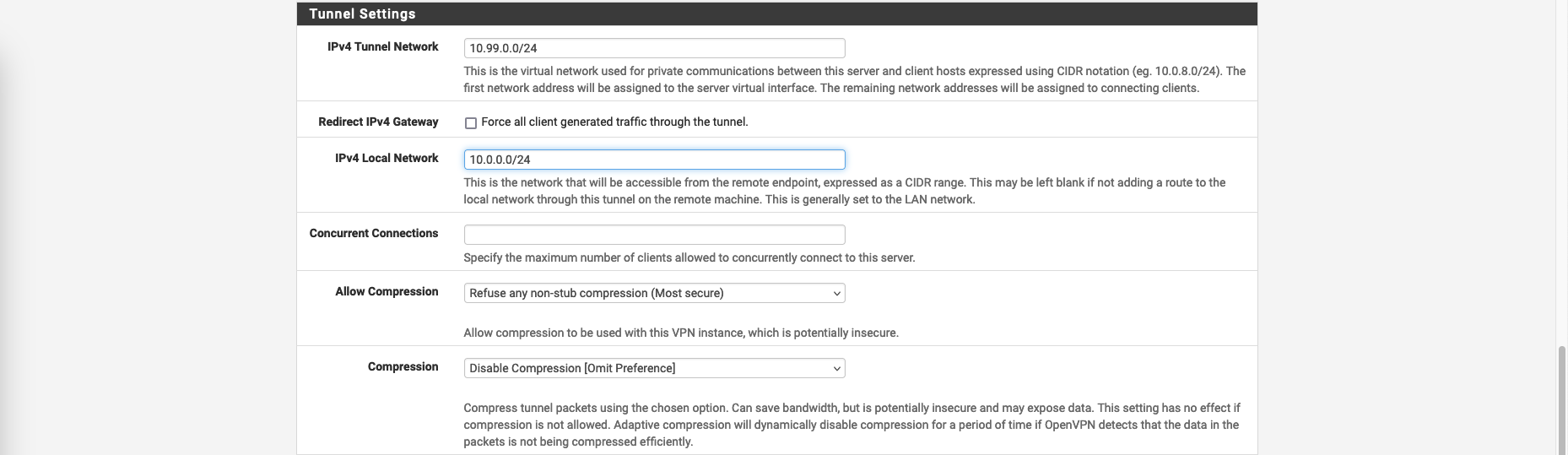The height and width of the screenshot is (455, 1568).
Task: Click the 'IPv4 Tunnel Network' field label
Action: [382, 47]
